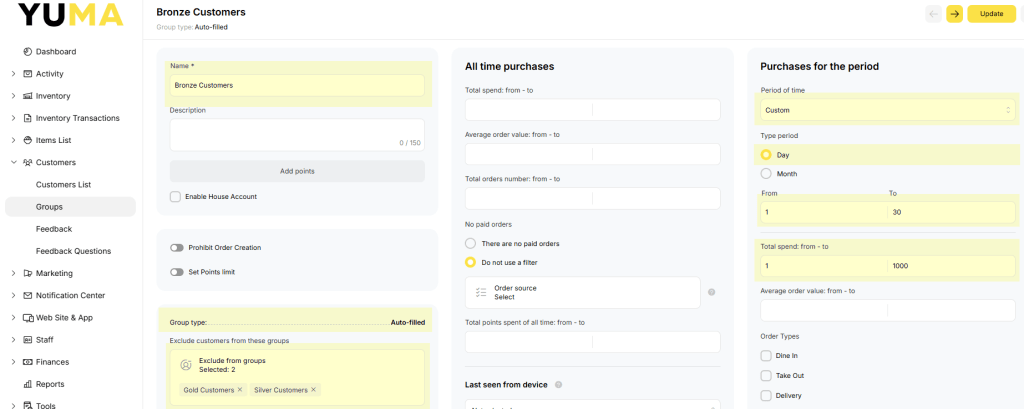Check the Dine In order type
Screen dimensions: 1024x409
pos(766,355)
